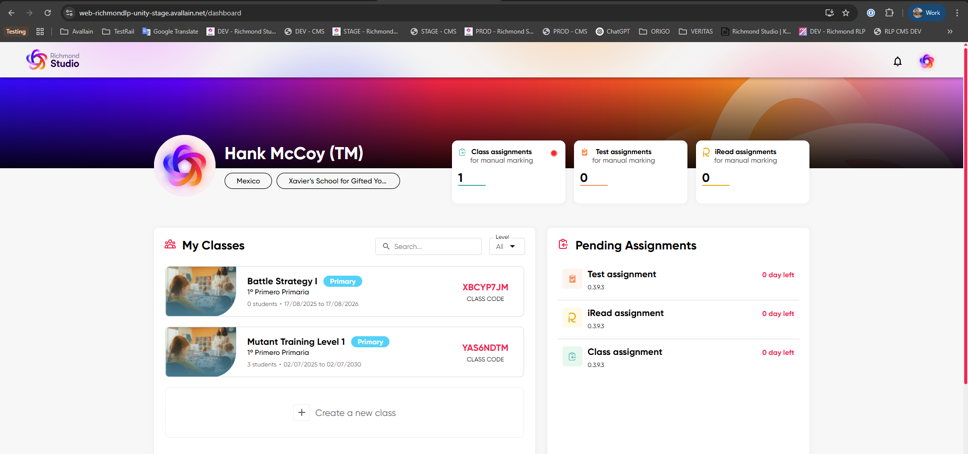Open the ChatGPT bookmark
The width and height of the screenshot is (968, 454).
pyautogui.click(x=613, y=31)
